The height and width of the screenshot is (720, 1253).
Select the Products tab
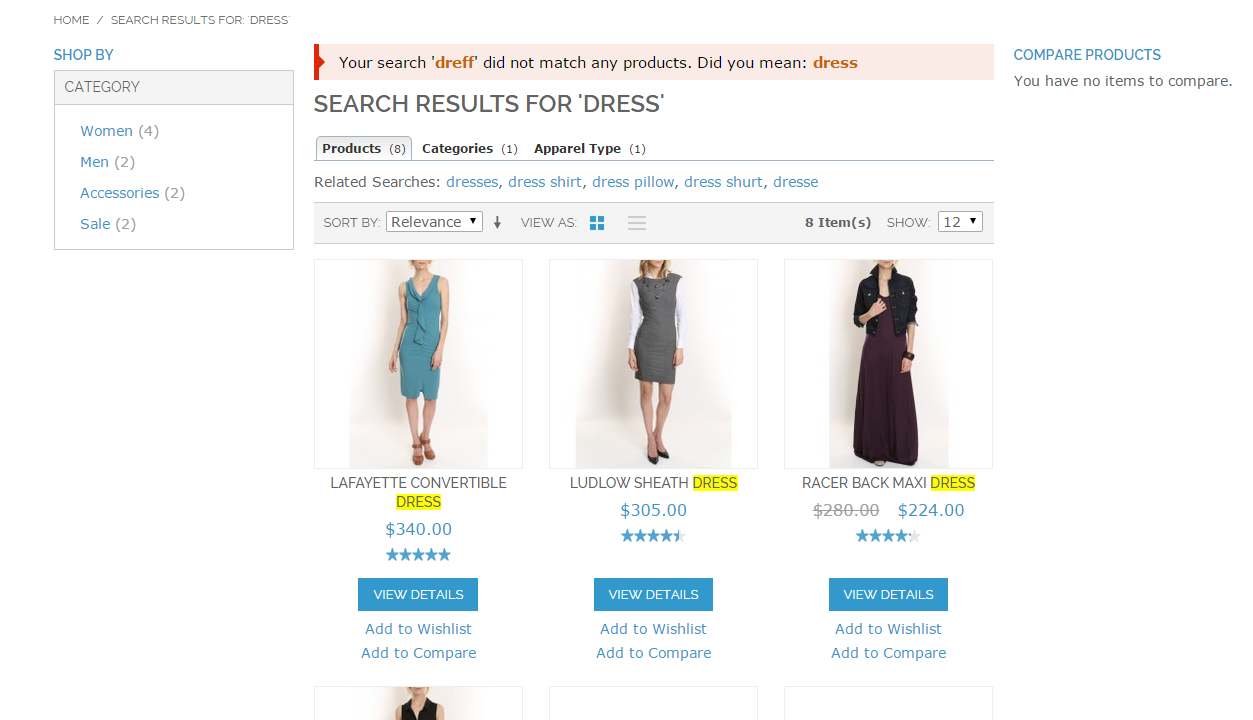click(364, 148)
